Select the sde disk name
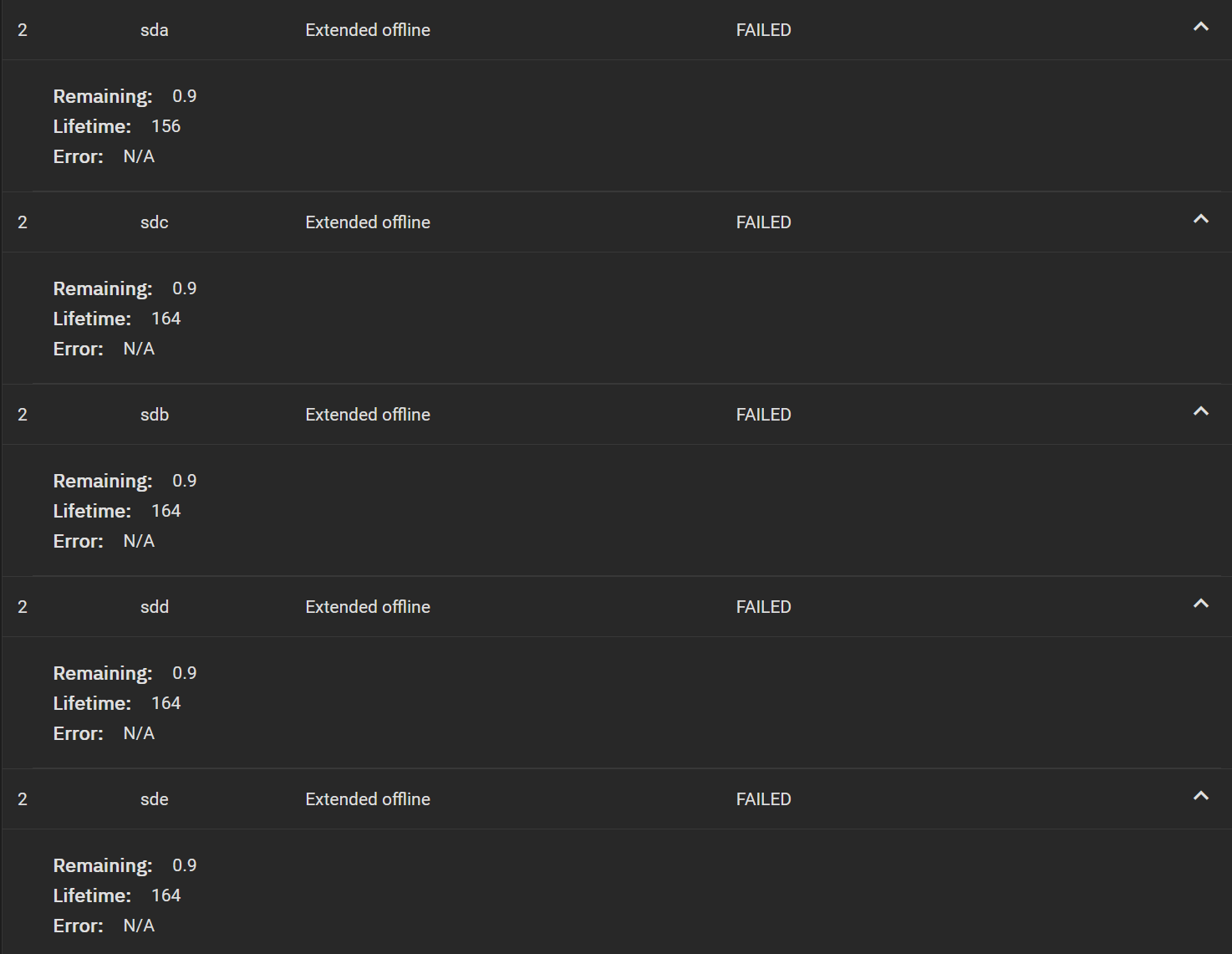 (155, 799)
